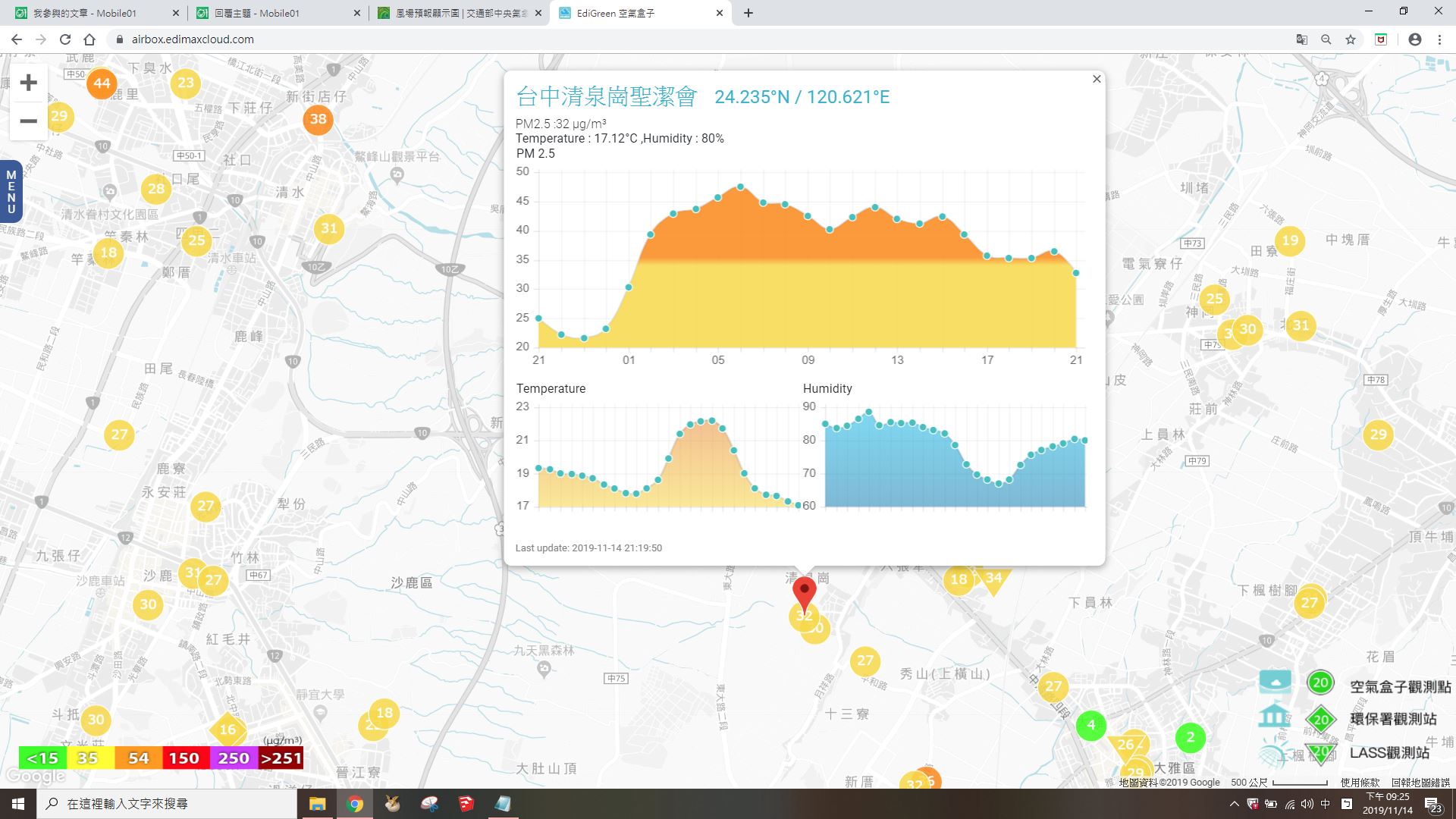This screenshot has height=819, width=1456.
Task: Click the red 150 legend color
Action: pyautogui.click(x=184, y=758)
